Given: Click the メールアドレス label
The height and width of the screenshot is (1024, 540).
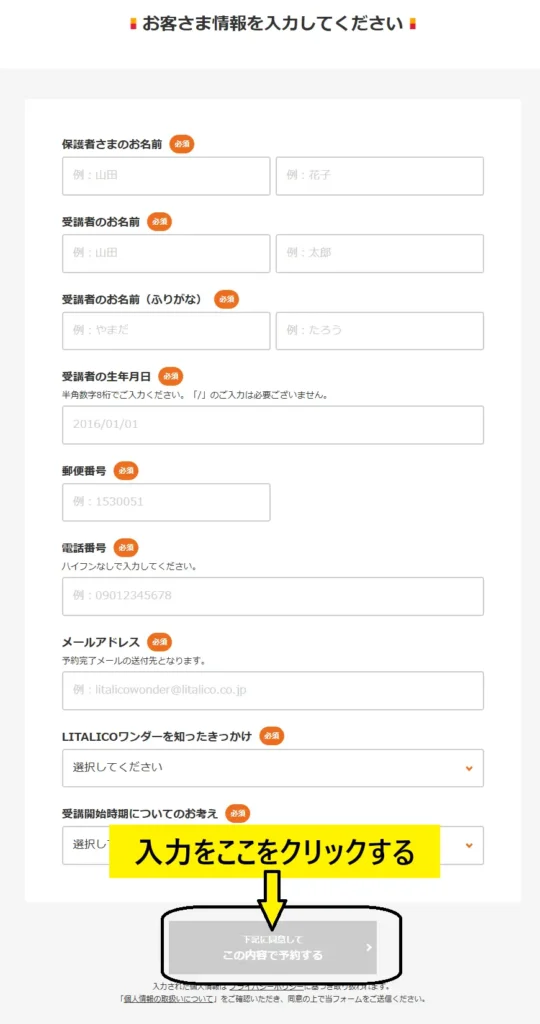Looking at the screenshot, I should point(101,642).
